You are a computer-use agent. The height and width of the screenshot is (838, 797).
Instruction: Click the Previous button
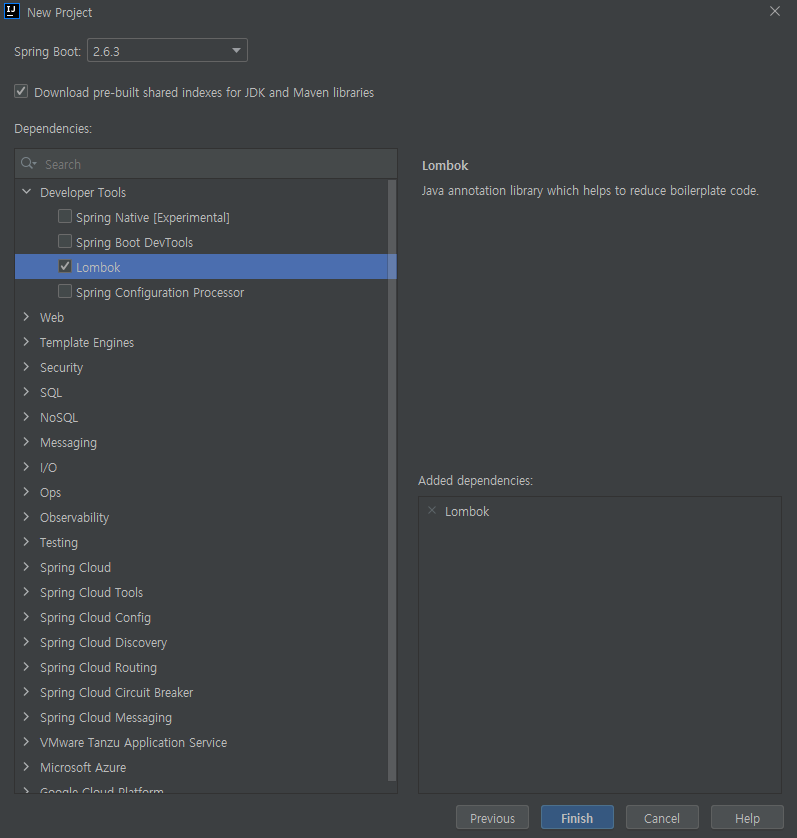(492, 818)
